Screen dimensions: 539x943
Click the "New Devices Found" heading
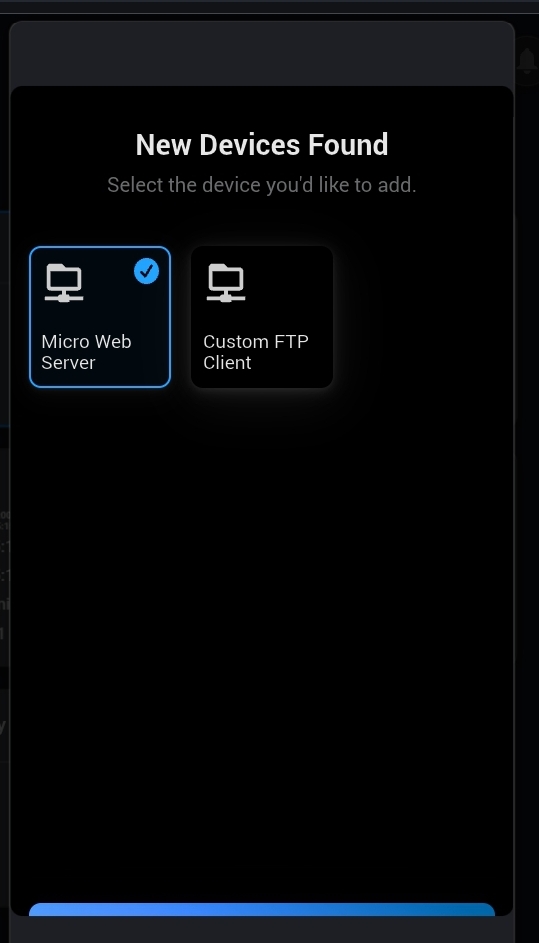click(x=262, y=145)
